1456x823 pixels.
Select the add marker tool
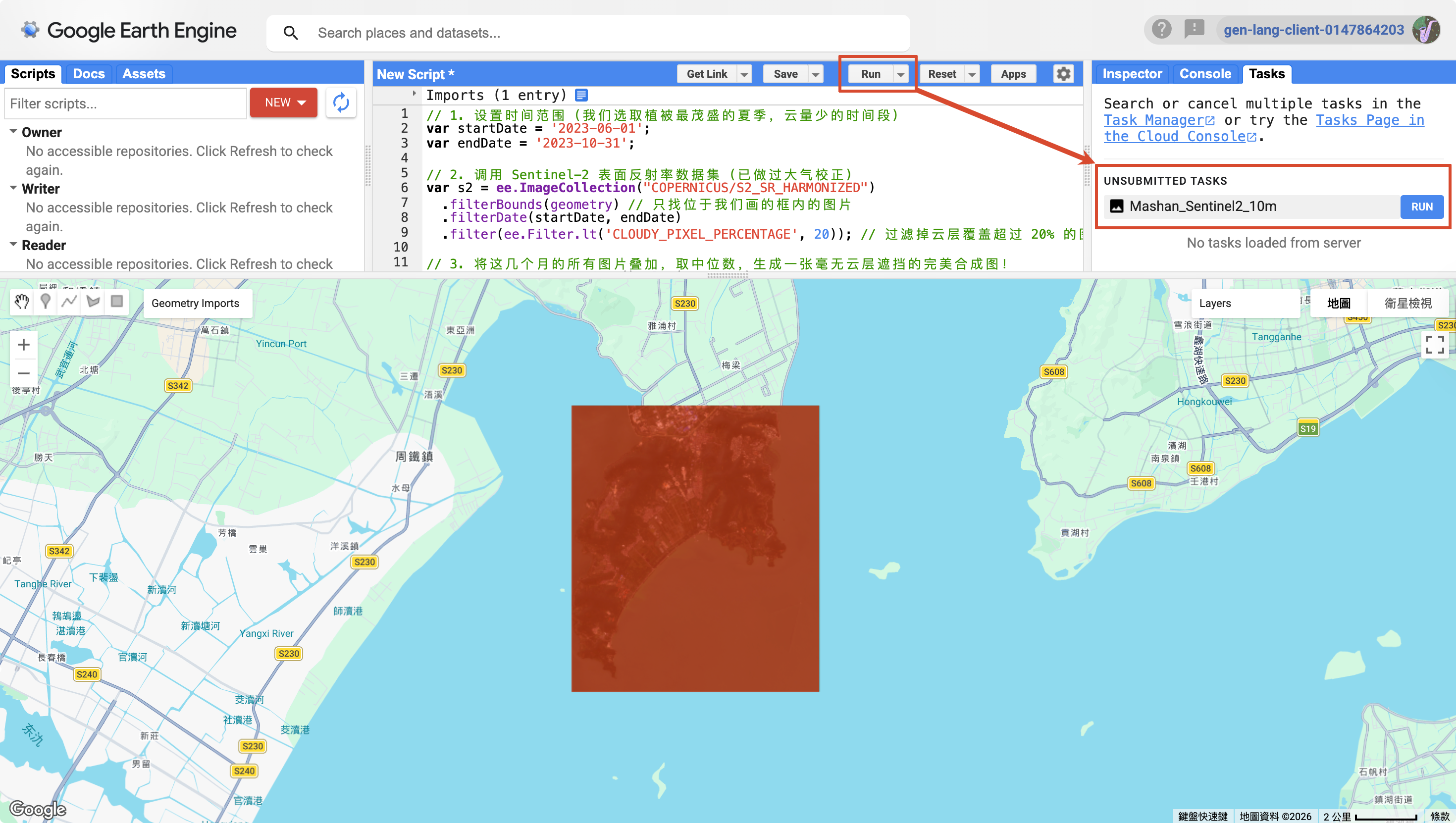(x=46, y=302)
